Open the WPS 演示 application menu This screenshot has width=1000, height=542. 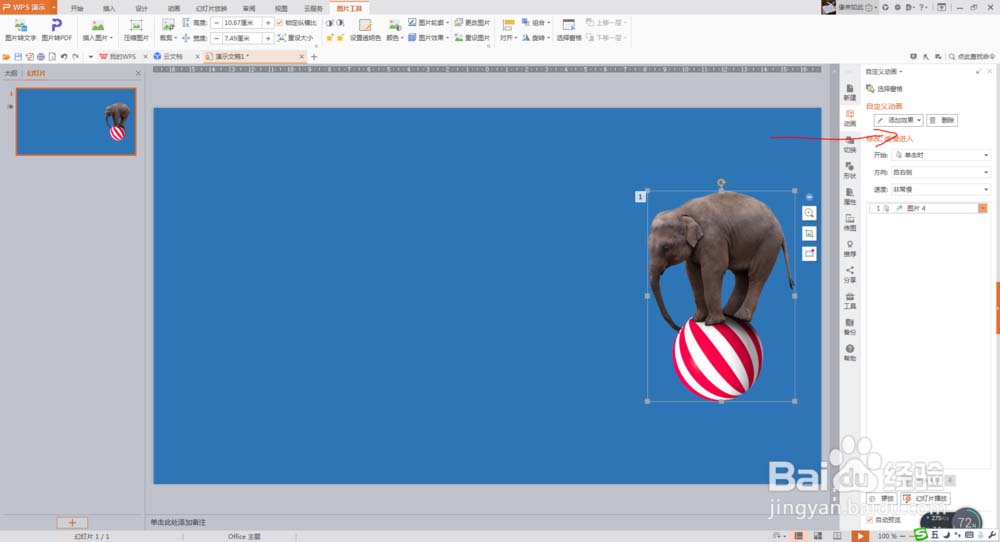pyautogui.click(x=29, y=7)
